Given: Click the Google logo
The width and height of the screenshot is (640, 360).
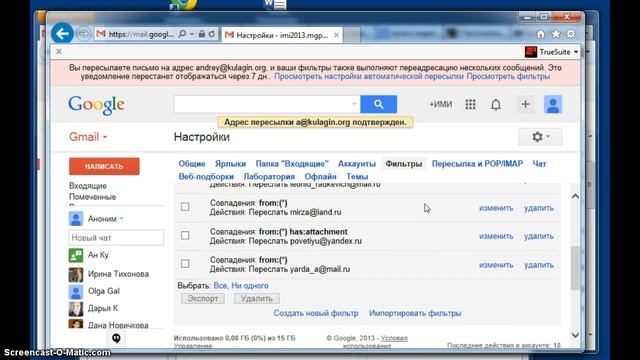Looking at the screenshot, I should (x=96, y=105).
